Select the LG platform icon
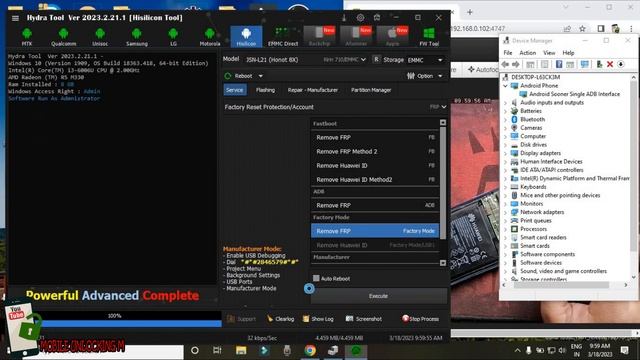640x360 pixels. point(173,37)
